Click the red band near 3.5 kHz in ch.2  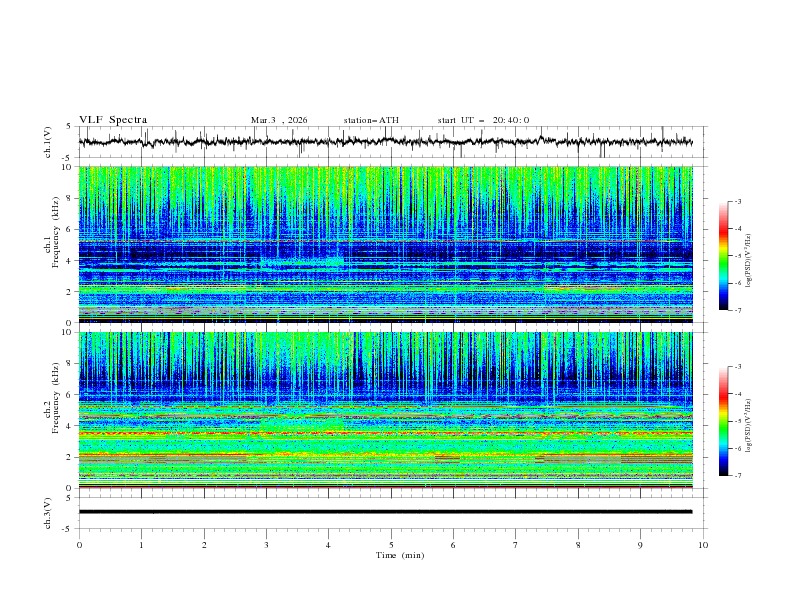[385, 433]
